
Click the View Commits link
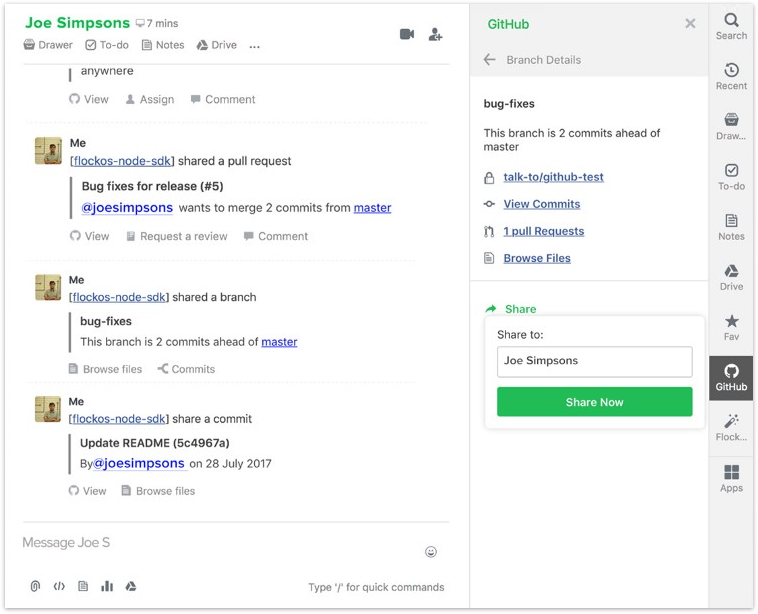[542, 205]
